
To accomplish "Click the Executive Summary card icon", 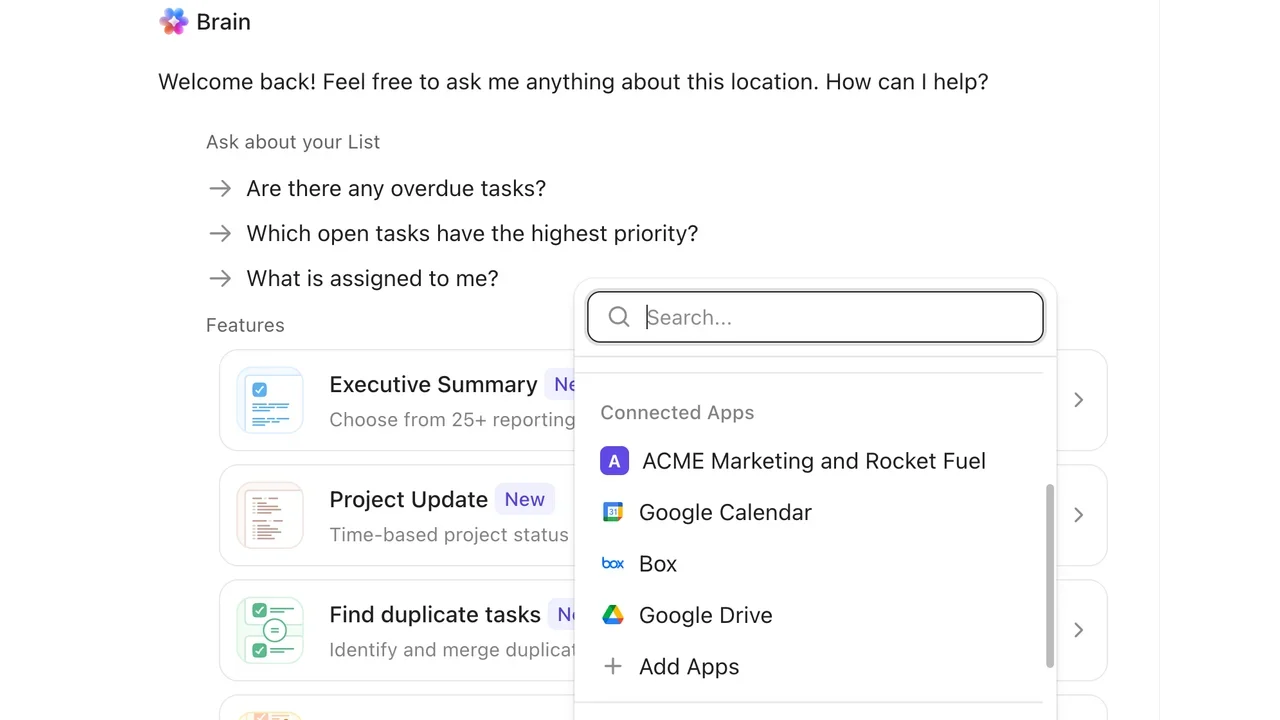I will tap(270, 400).
